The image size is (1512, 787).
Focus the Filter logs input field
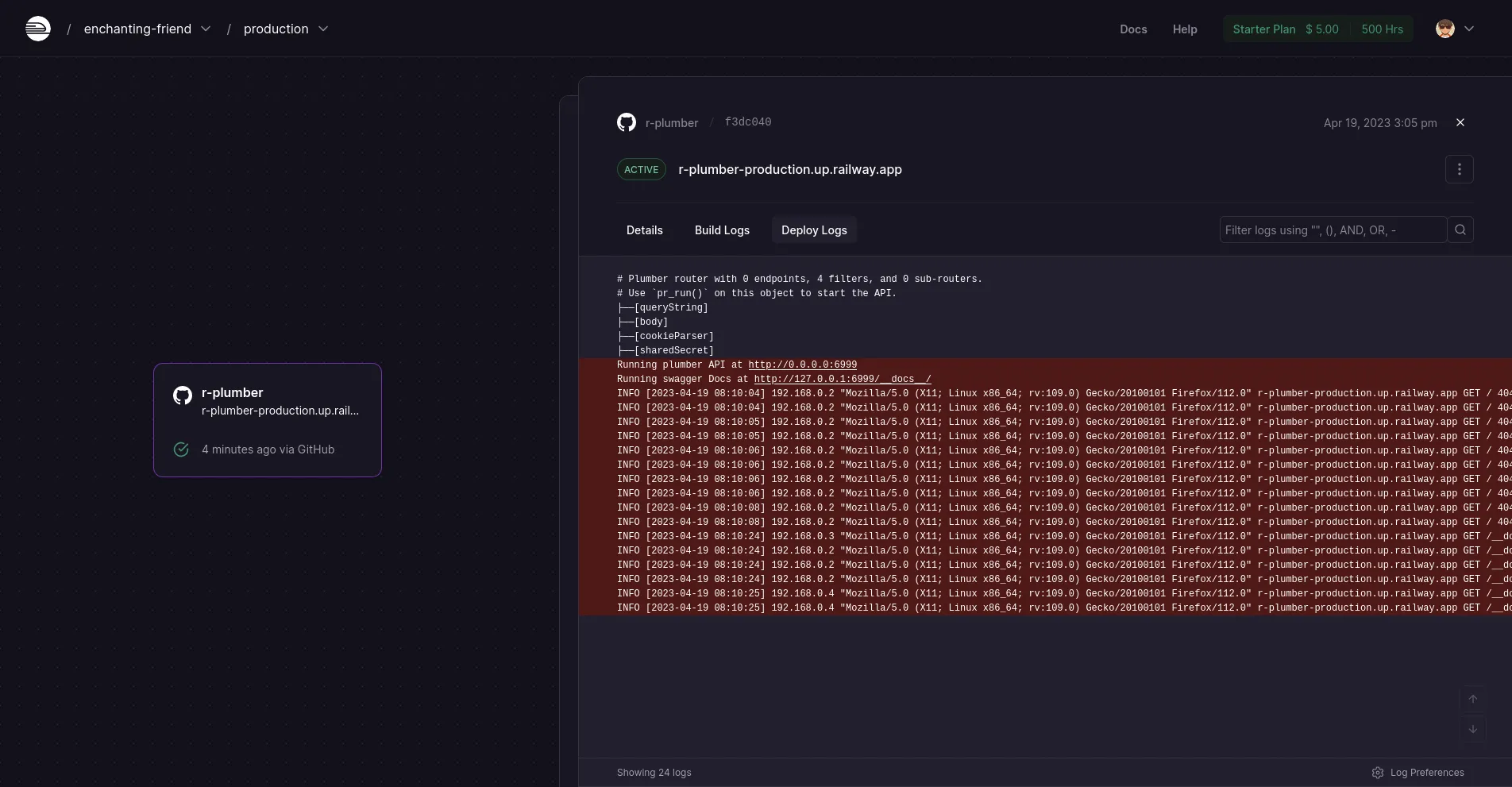pyautogui.click(x=1332, y=230)
